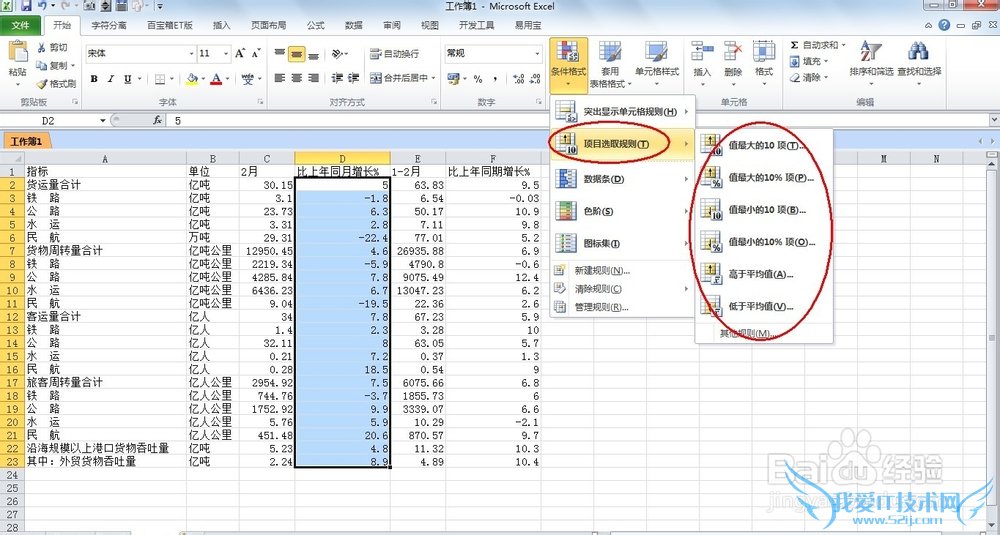
Task: Choose New Rule 新建规则
Action: 622,270
